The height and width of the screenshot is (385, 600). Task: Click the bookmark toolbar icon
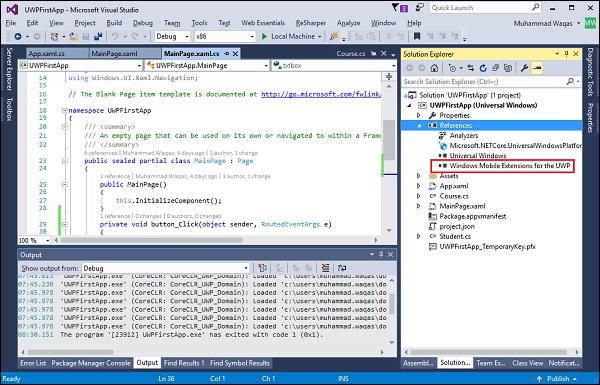(417, 36)
